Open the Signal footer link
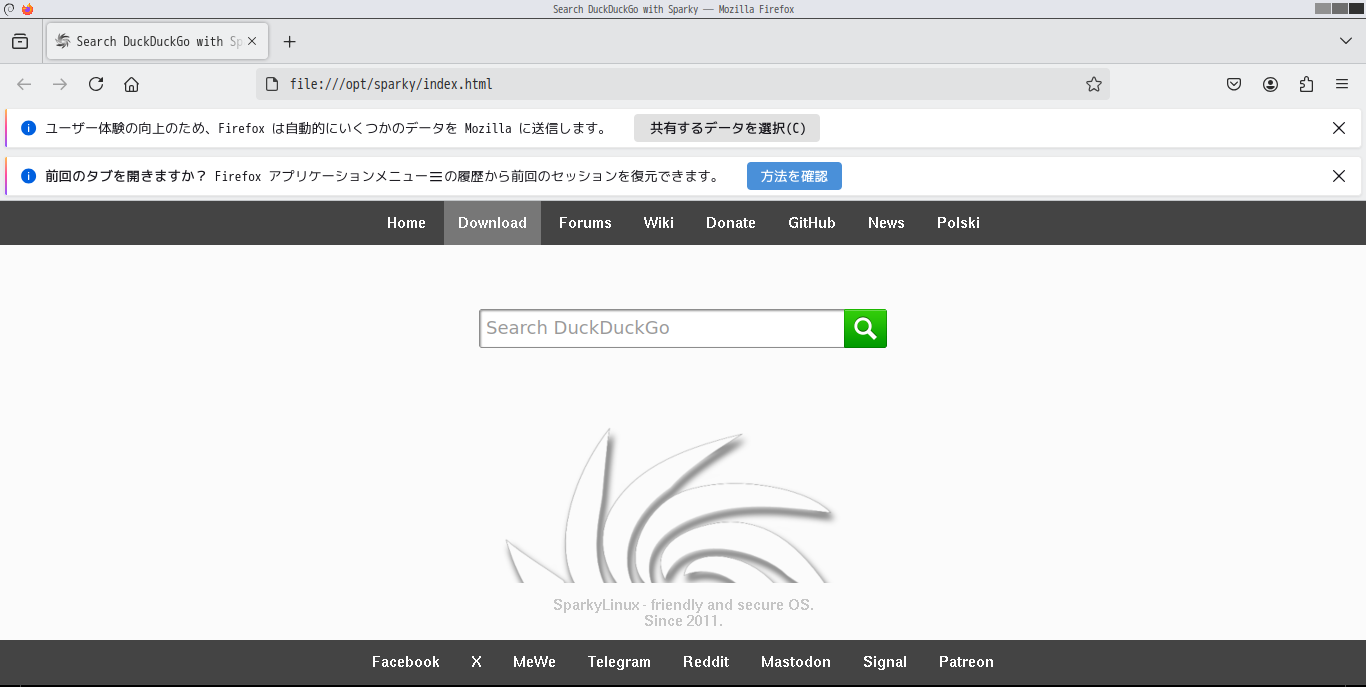This screenshot has height=687, width=1366. click(x=885, y=662)
